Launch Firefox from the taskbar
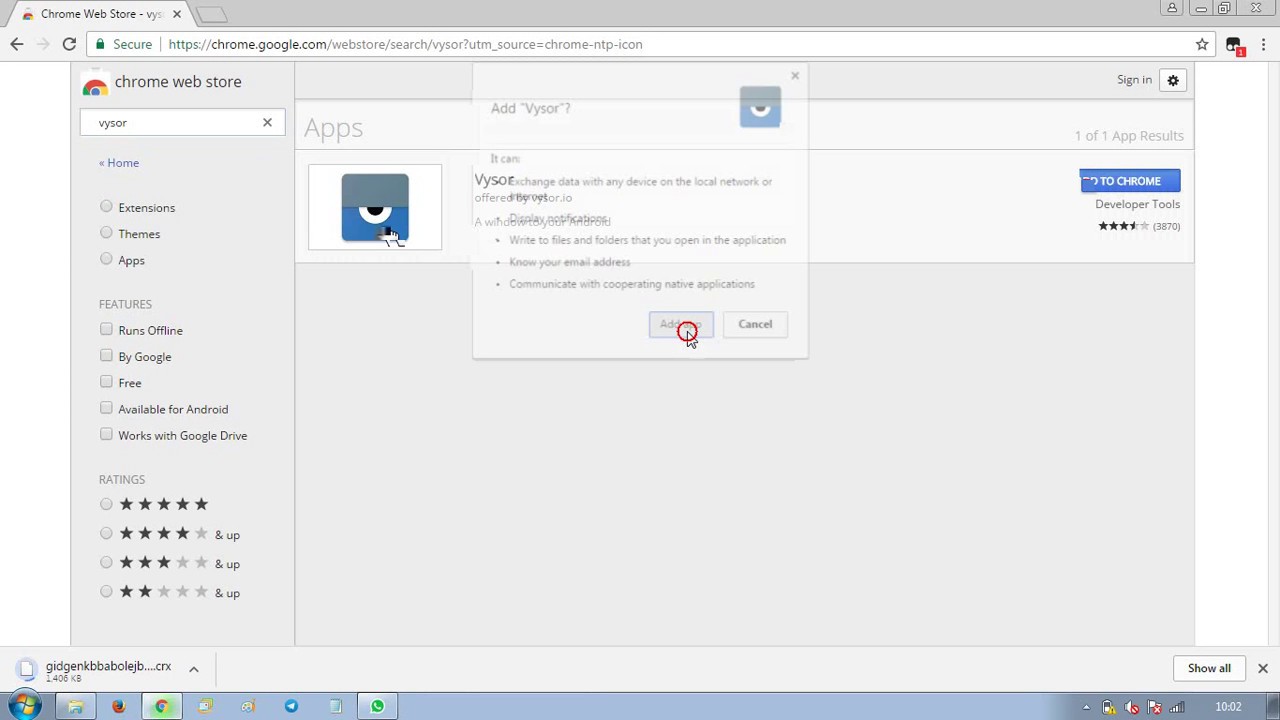 118,707
